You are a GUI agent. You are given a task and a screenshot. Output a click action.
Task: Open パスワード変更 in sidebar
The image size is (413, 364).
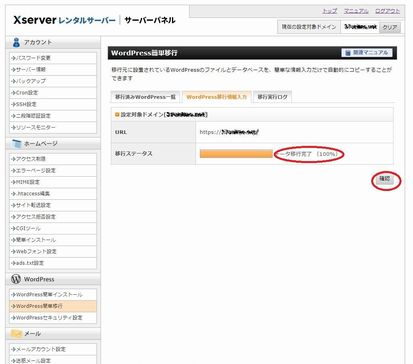[53, 58]
